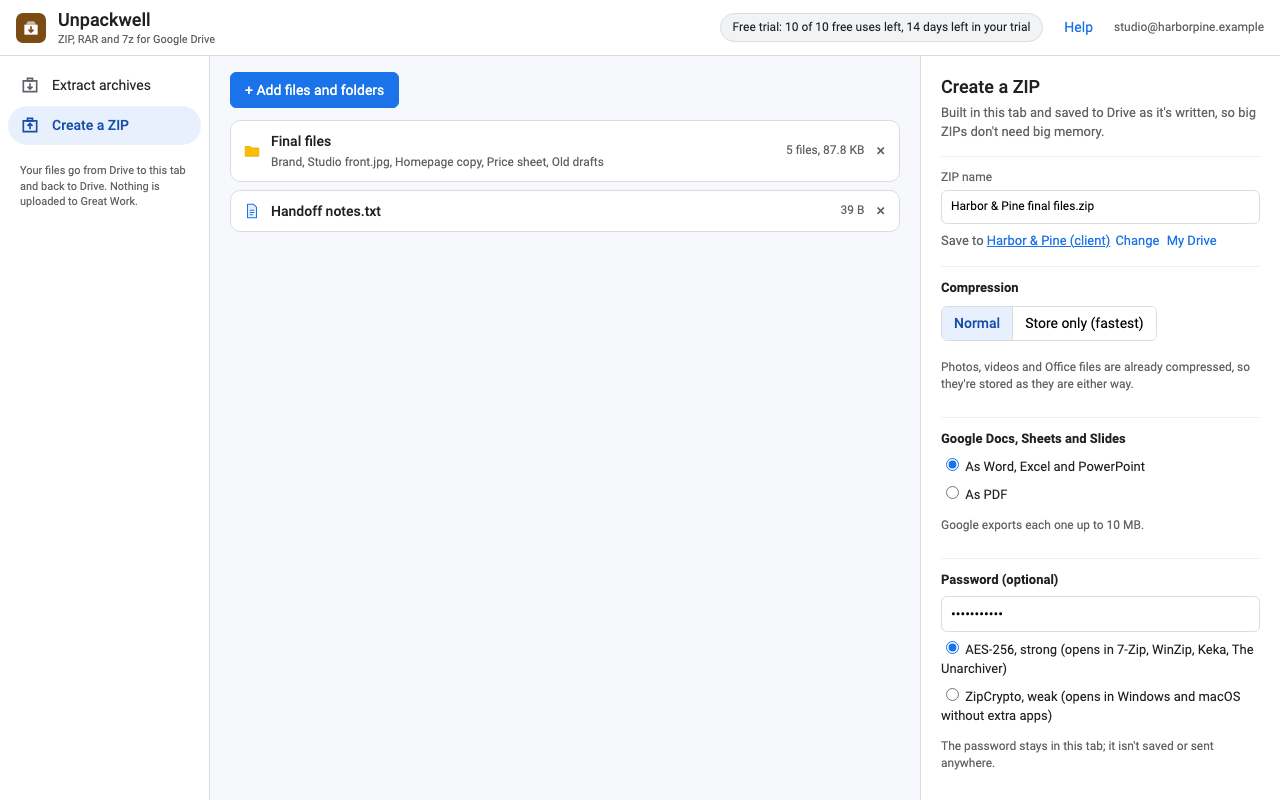The image size is (1280, 800).
Task: Click the Handoff notes.txt file icon
Action: (x=252, y=211)
